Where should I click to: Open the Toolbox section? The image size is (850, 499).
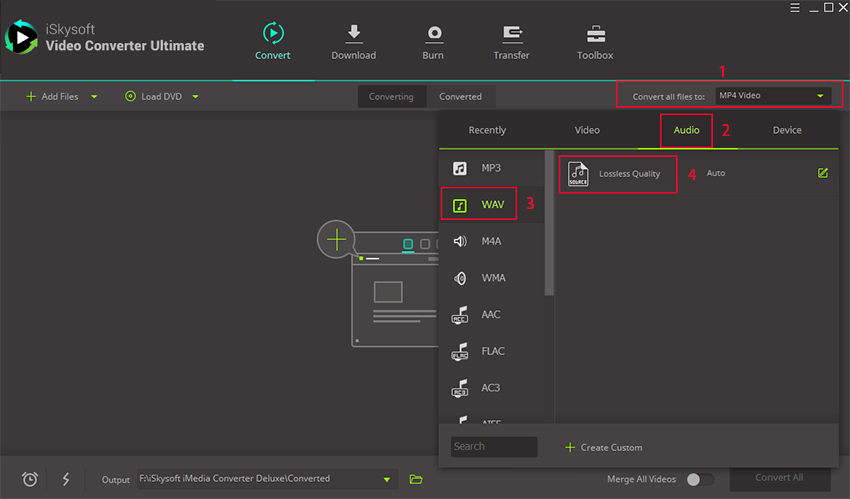pos(595,34)
